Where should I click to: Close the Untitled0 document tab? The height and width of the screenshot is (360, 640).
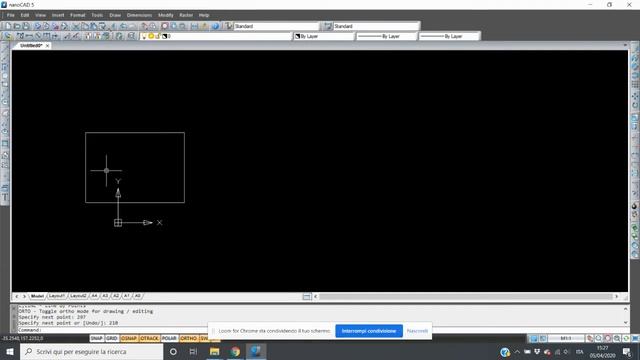coord(47,46)
